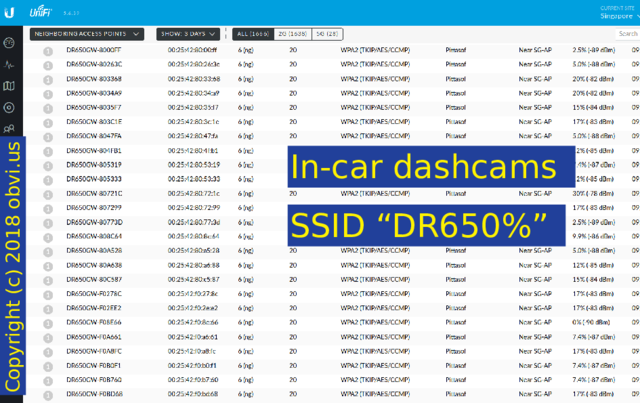Open the Statistics pulse icon in sidebar

click(9, 65)
